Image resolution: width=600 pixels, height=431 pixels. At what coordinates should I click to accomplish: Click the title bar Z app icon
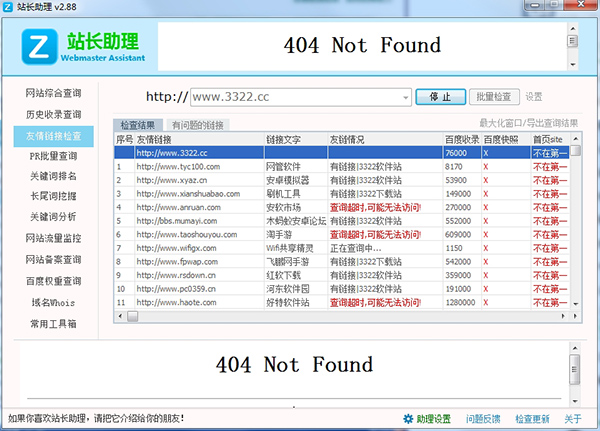pyautogui.click(x=8, y=7)
